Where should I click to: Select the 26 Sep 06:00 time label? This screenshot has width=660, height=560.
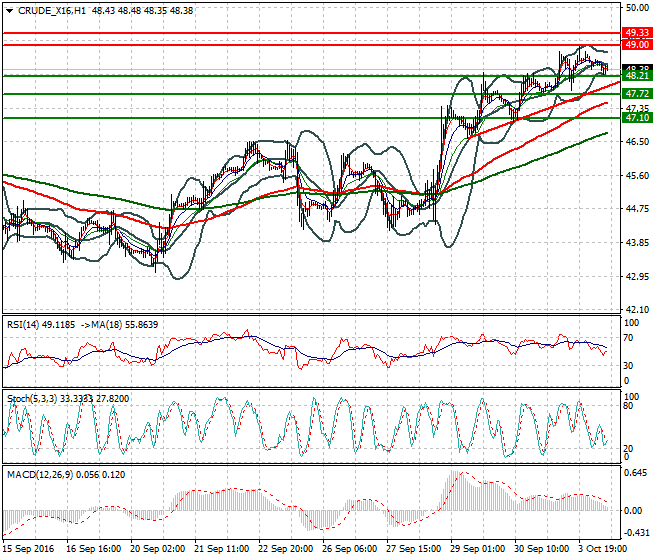pyautogui.click(x=350, y=549)
